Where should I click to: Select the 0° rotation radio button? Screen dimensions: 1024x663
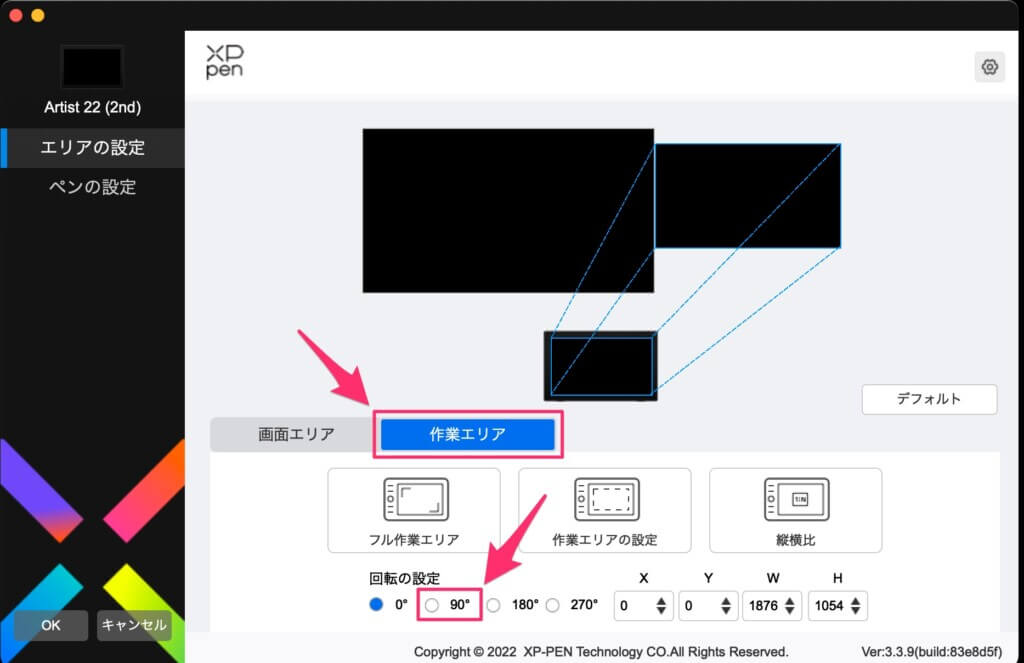click(376, 605)
